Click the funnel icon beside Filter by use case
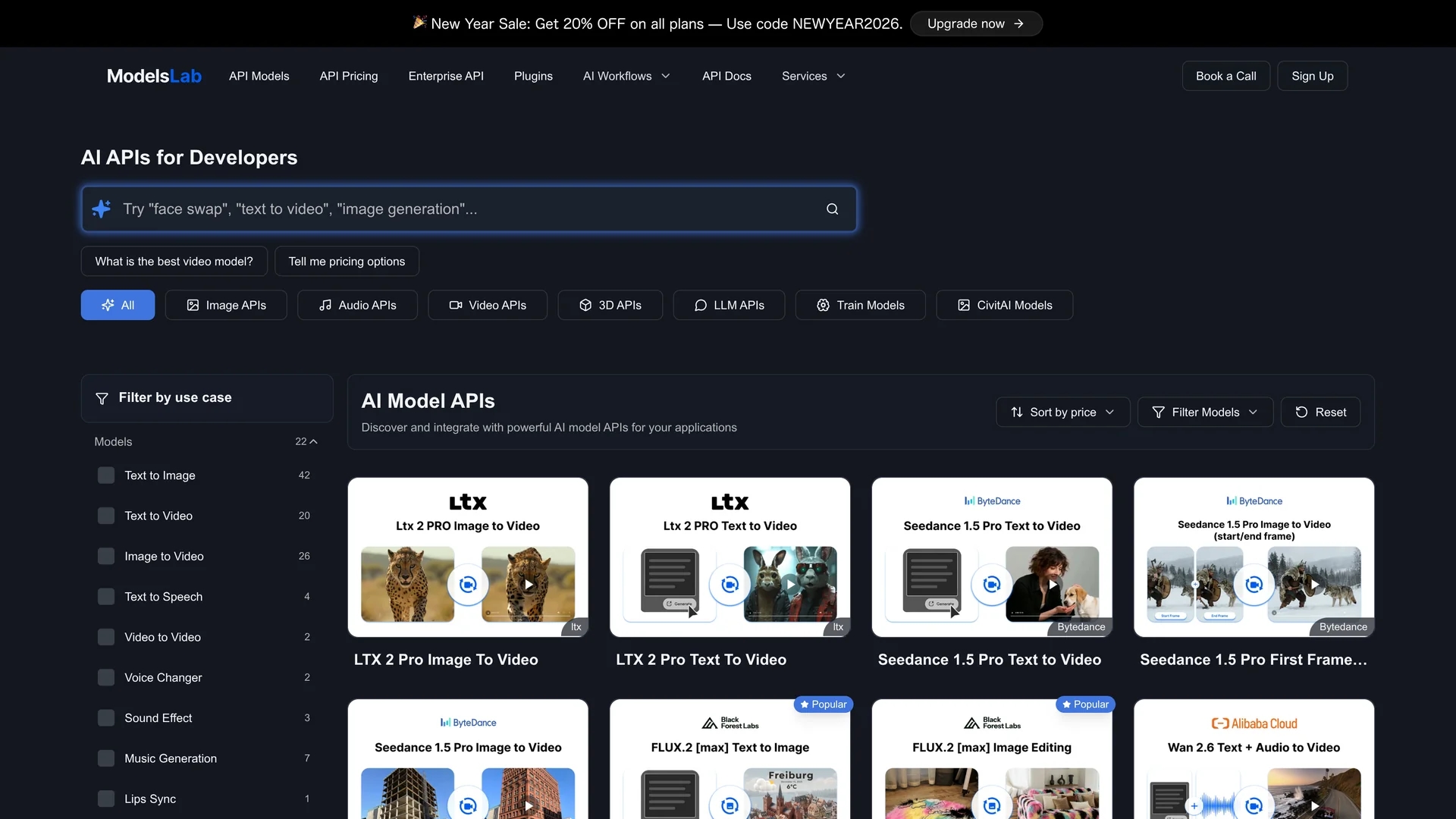This screenshot has width=1456, height=819. click(102, 398)
